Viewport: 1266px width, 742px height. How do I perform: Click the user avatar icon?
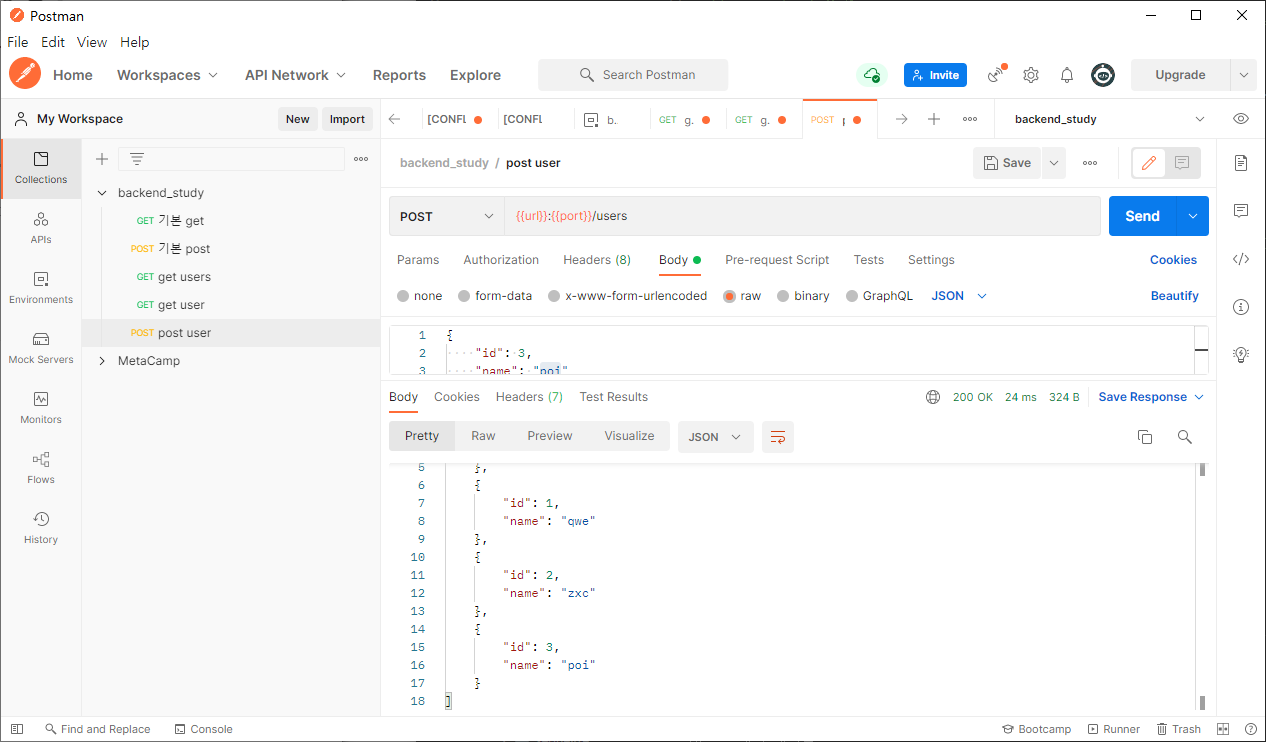pyautogui.click(x=1103, y=75)
